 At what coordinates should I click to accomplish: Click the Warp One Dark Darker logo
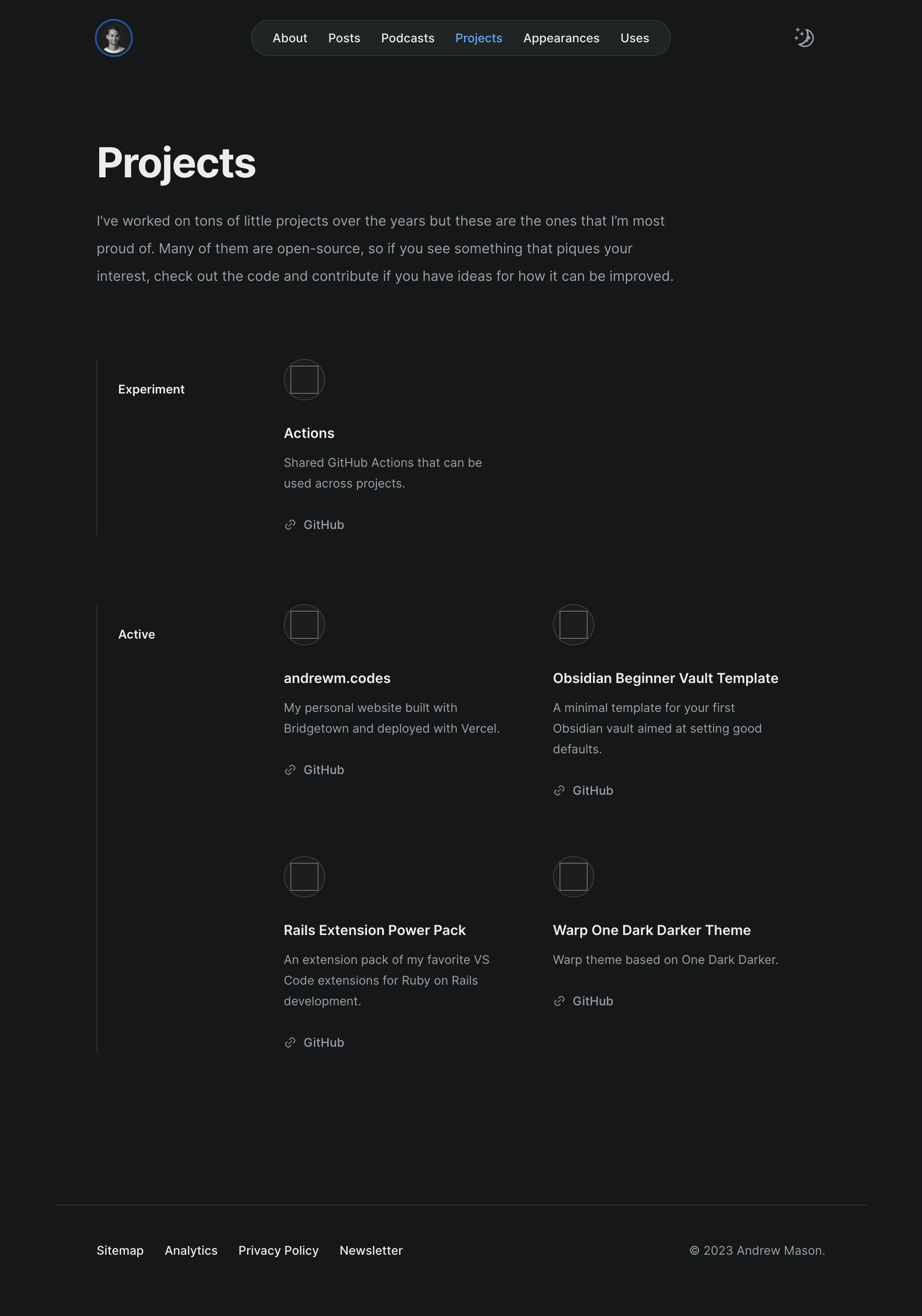[574, 876]
